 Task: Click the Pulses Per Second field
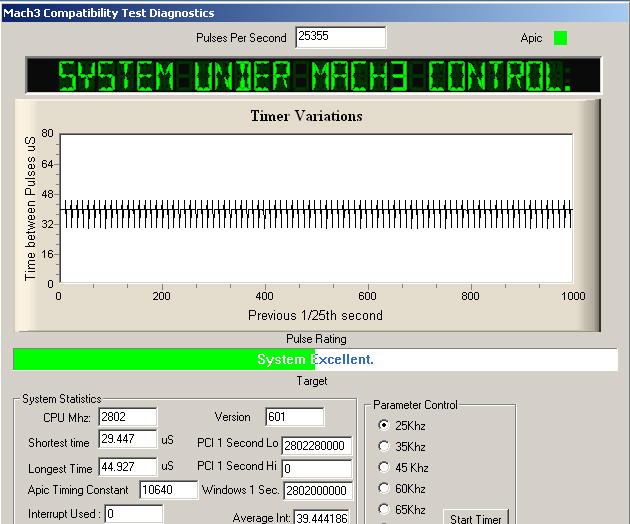click(x=341, y=37)
